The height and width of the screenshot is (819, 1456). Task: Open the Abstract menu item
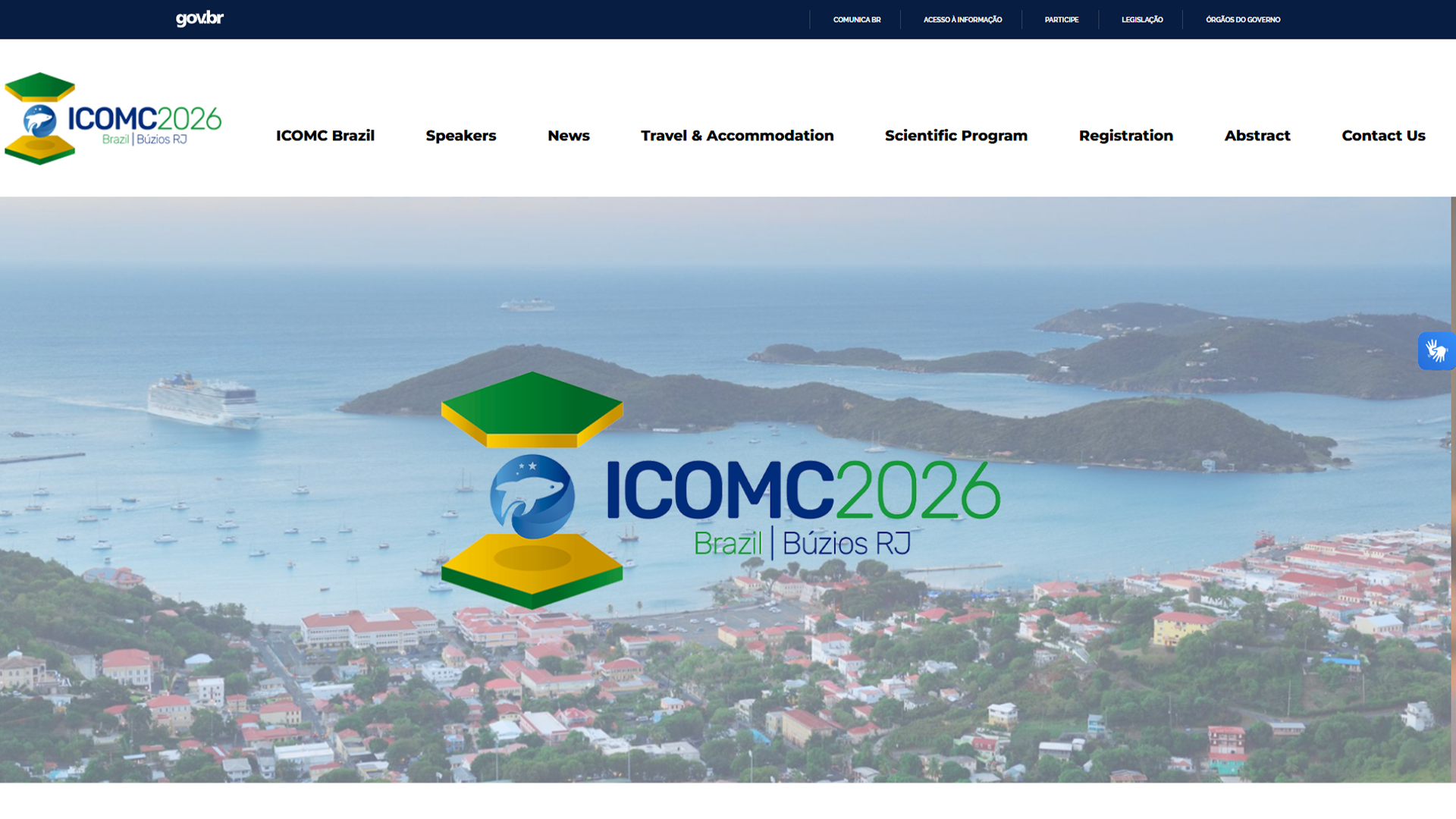point(1257,136)
